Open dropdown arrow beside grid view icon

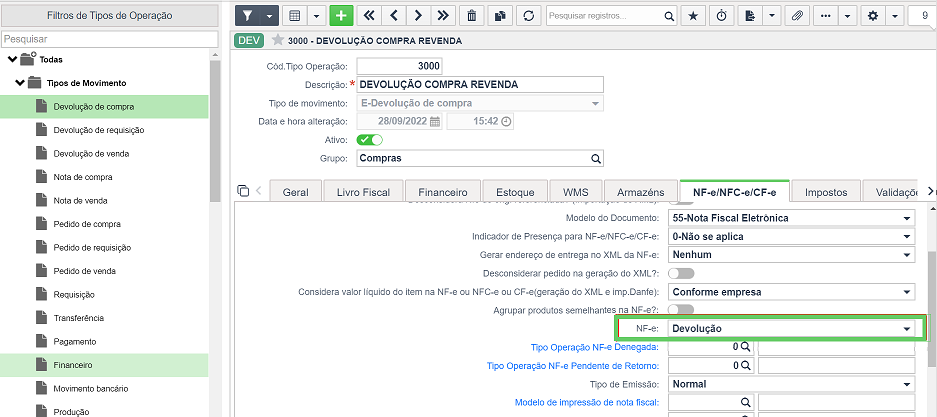pyautogui.click(x=317, y=16)
